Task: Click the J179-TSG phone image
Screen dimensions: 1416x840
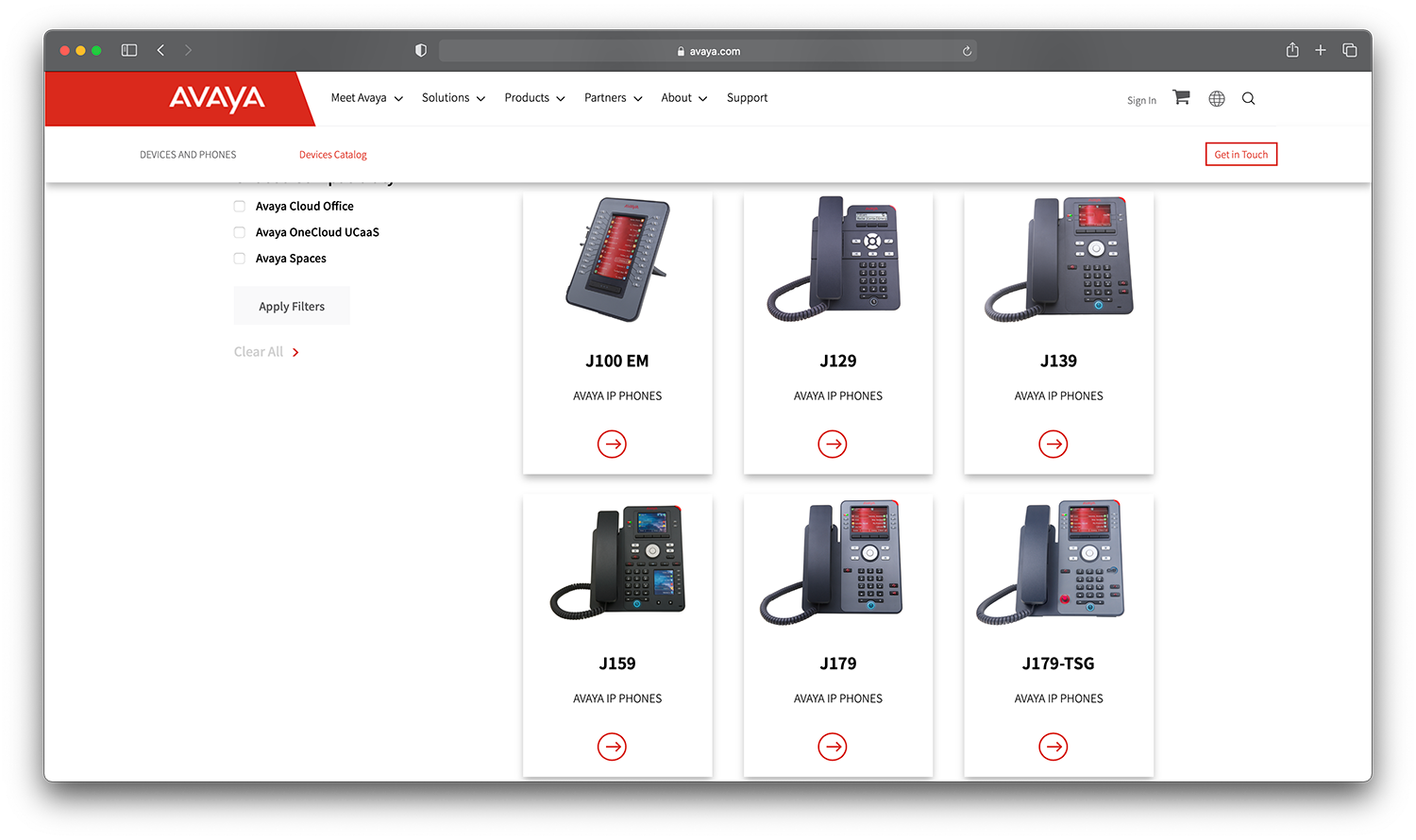Action: pos(1051,562)
